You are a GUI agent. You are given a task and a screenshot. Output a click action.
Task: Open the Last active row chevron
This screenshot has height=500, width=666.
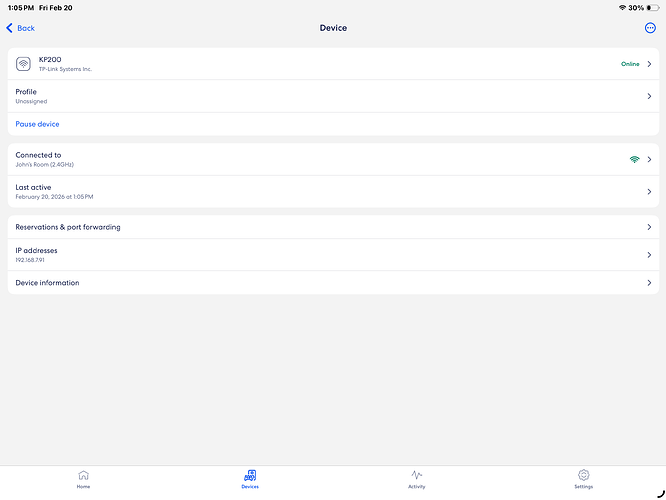tap(649, 192)
